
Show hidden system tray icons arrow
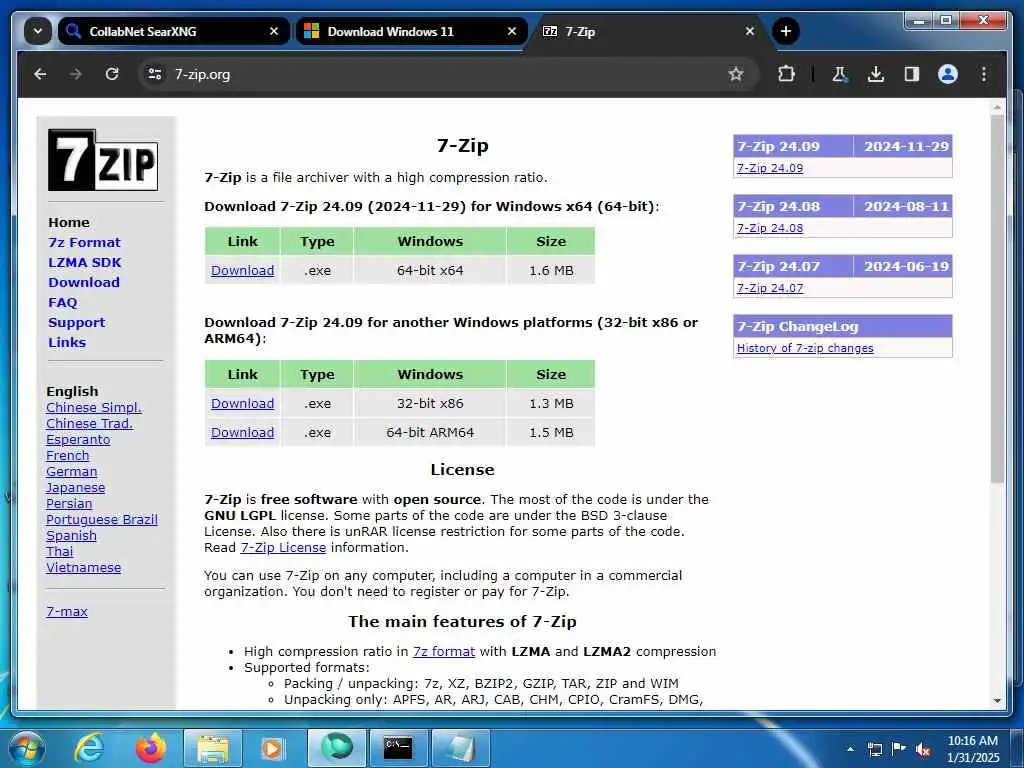coord(850,749)
